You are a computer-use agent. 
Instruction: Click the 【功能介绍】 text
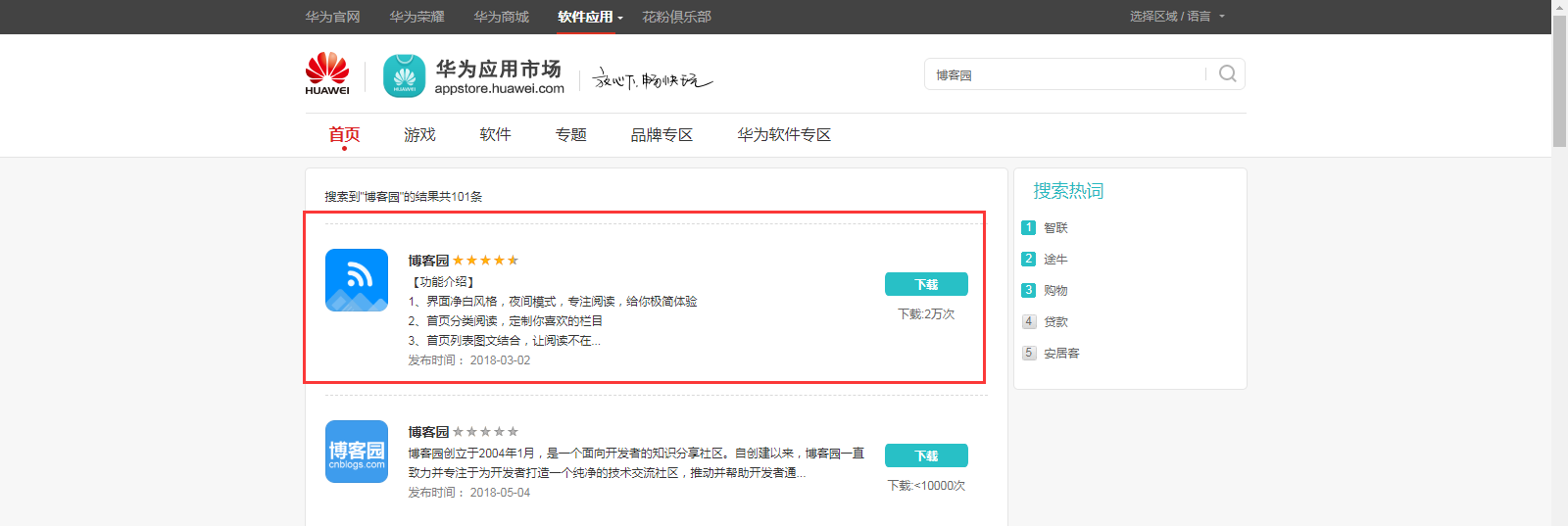point(441,282)
